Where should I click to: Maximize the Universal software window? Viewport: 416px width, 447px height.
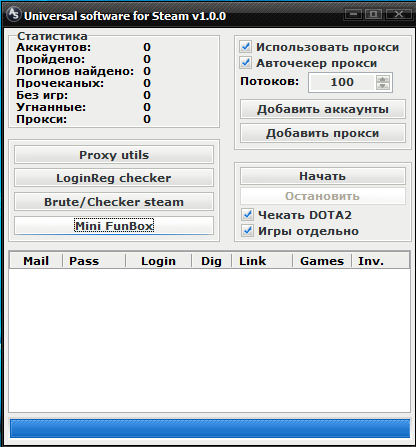374,14
